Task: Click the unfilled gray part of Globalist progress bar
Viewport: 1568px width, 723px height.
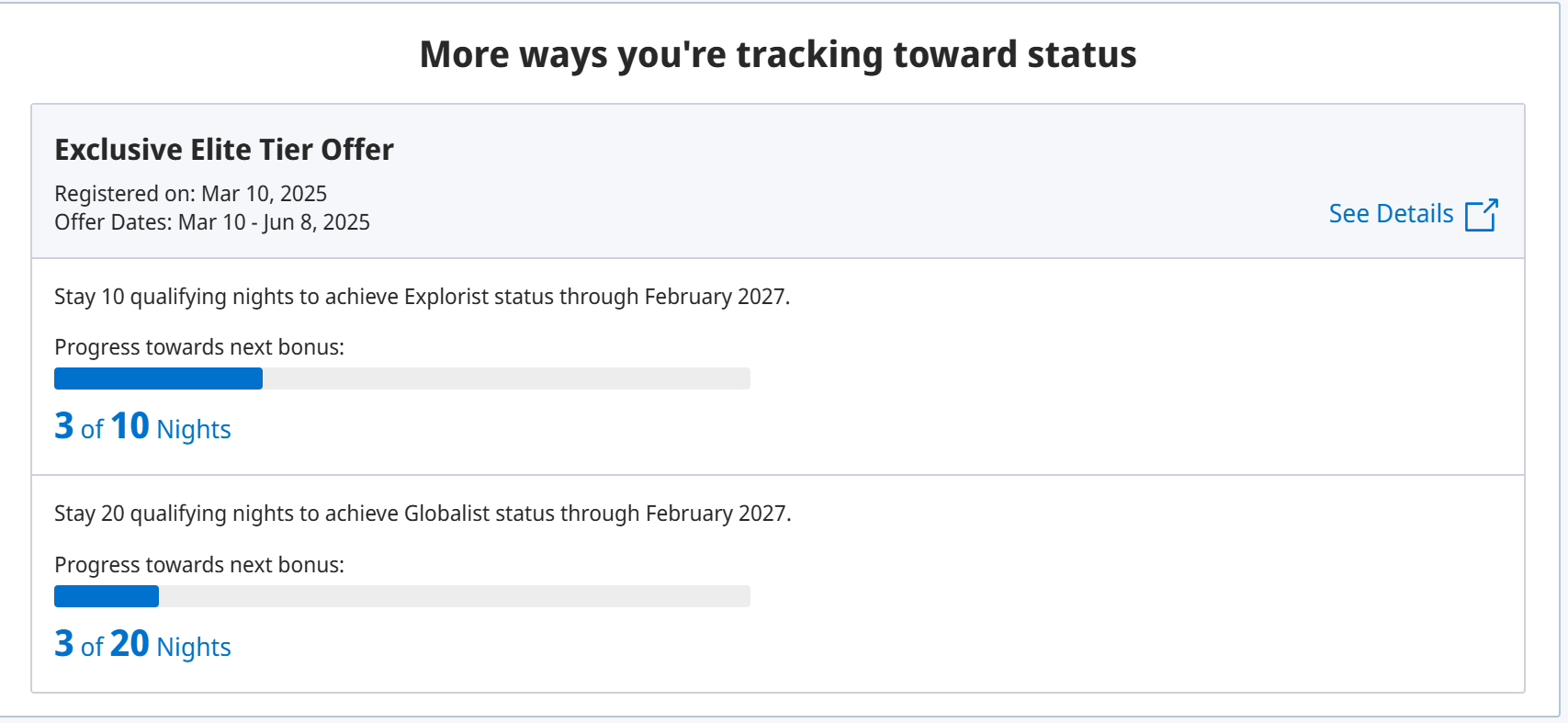Action: 455,596
